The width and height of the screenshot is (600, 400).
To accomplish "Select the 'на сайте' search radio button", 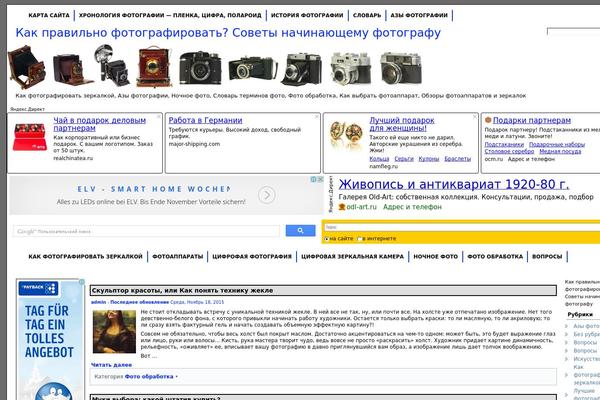I will pyautogui.click(x=326, y=239).
